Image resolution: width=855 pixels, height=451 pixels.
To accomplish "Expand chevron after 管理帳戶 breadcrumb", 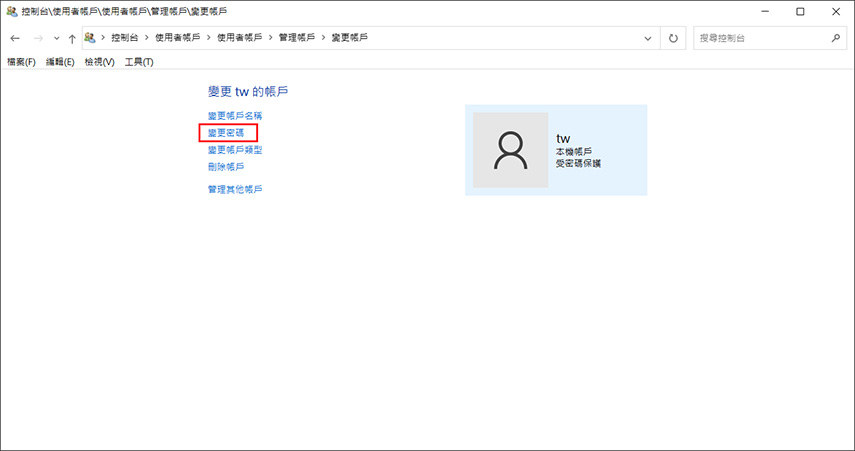I will 323,38.
